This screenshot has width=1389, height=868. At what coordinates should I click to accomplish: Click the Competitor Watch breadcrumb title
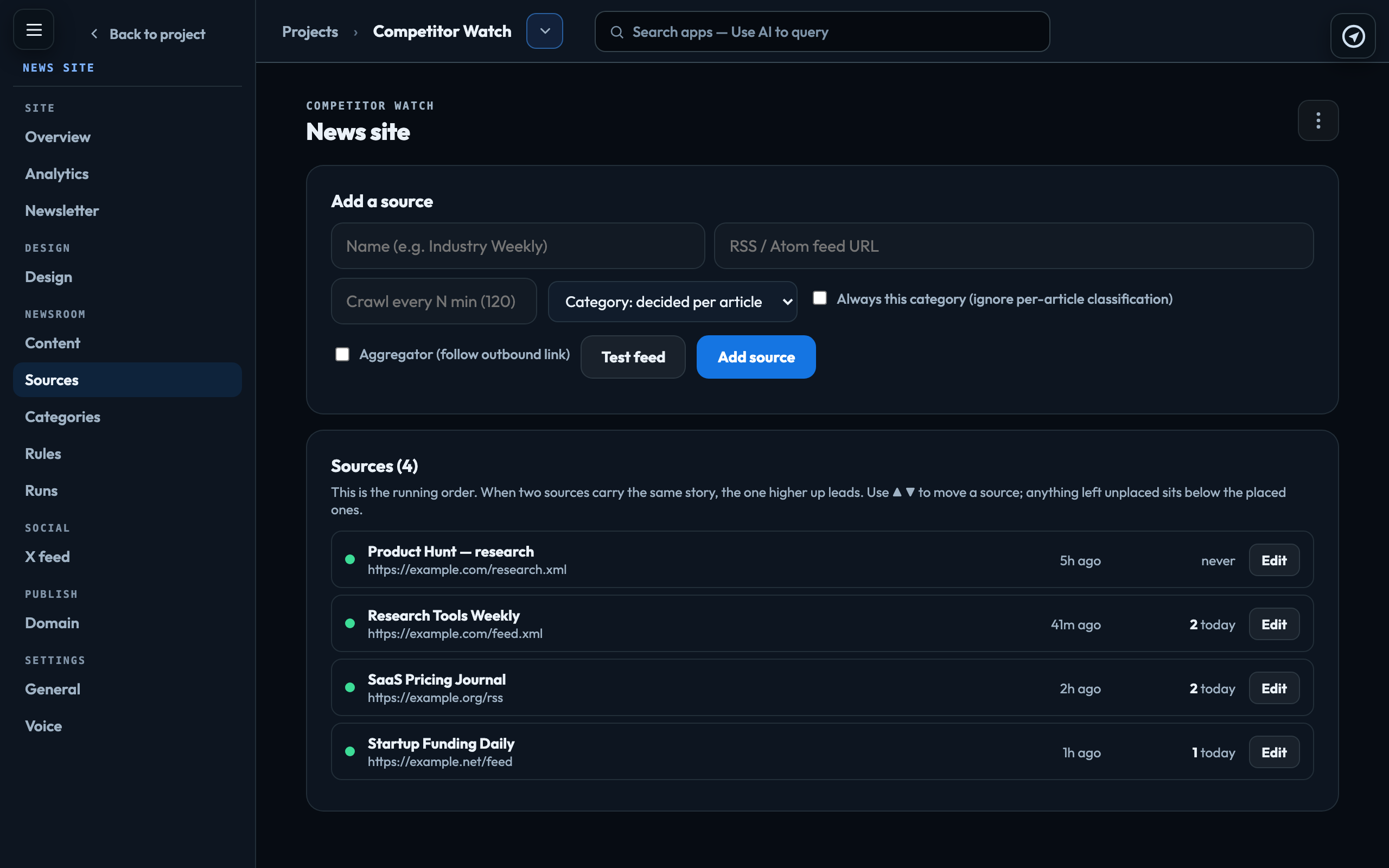point(442,31)
